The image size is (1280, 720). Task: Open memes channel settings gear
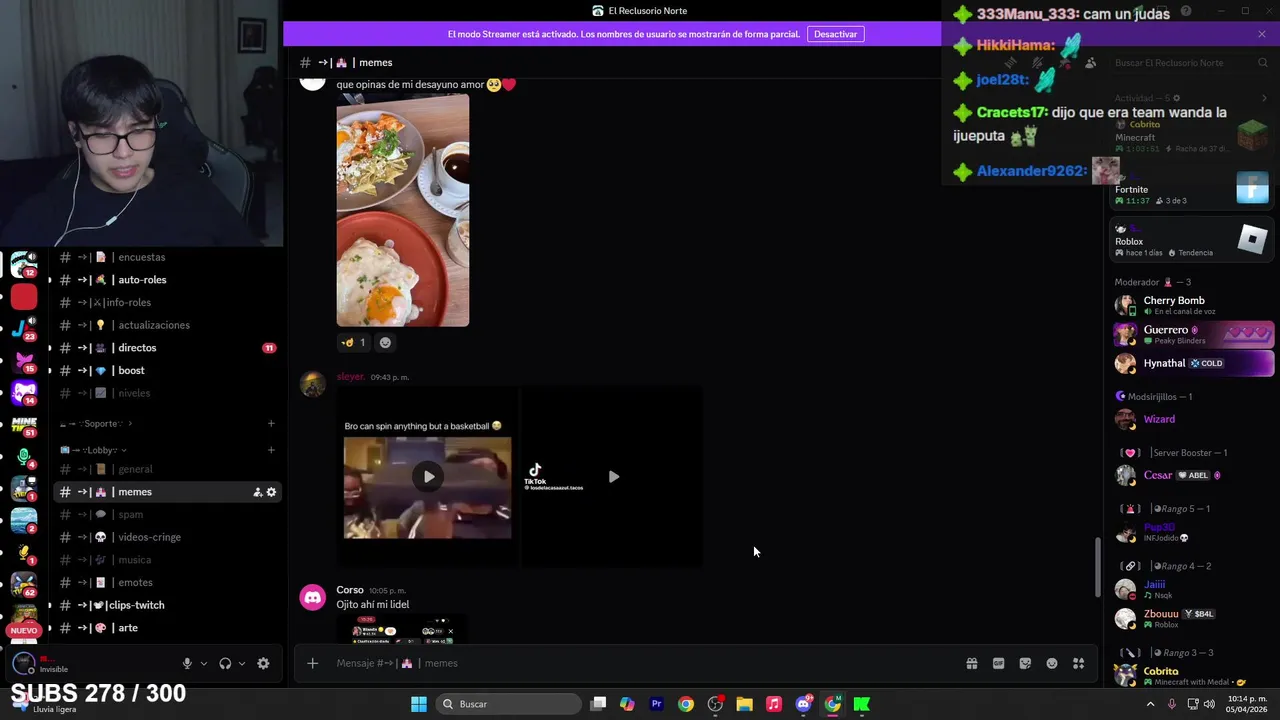pyautogui.click(x=271, y=492)
